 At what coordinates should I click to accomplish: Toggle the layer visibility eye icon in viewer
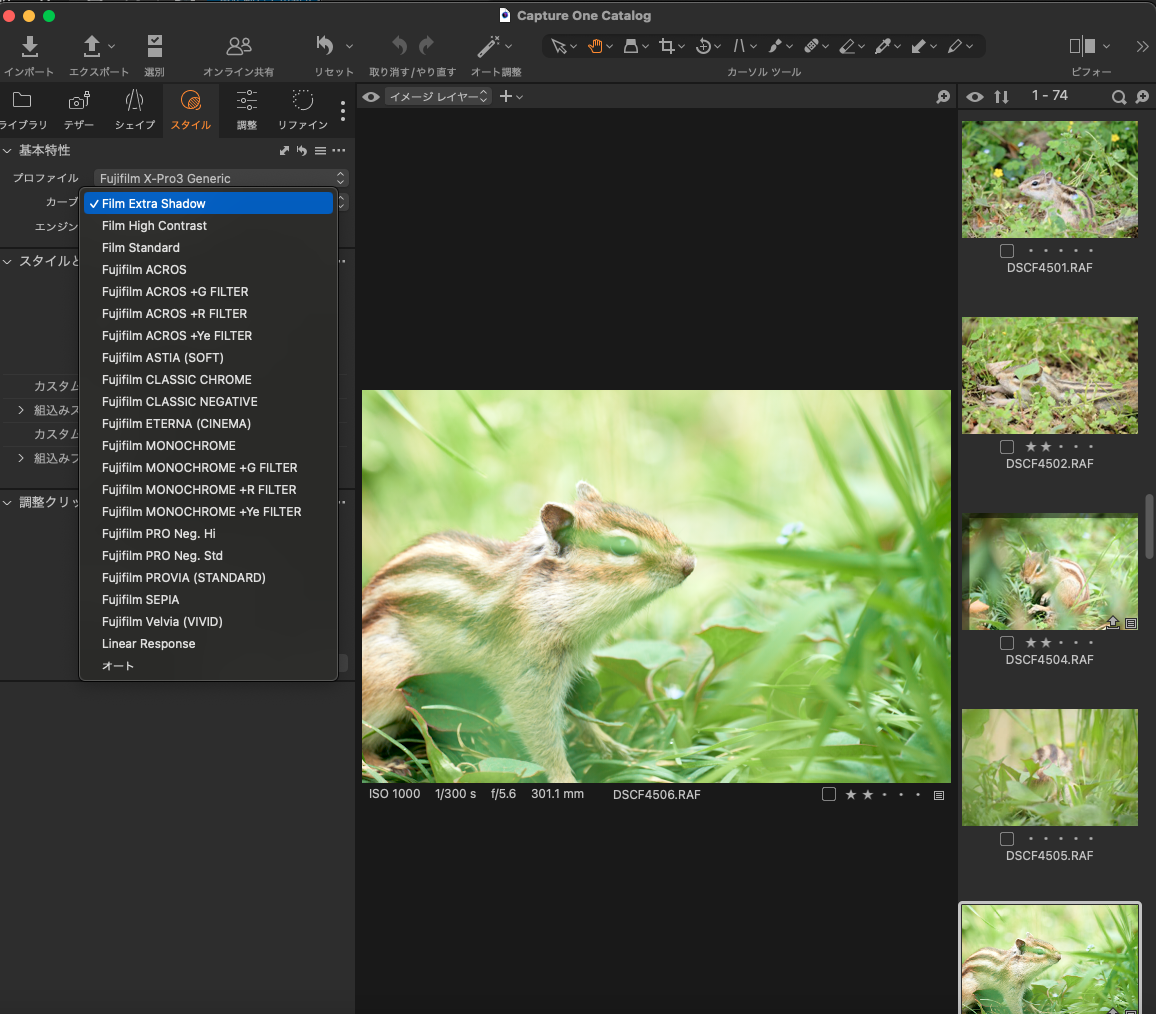371,97
